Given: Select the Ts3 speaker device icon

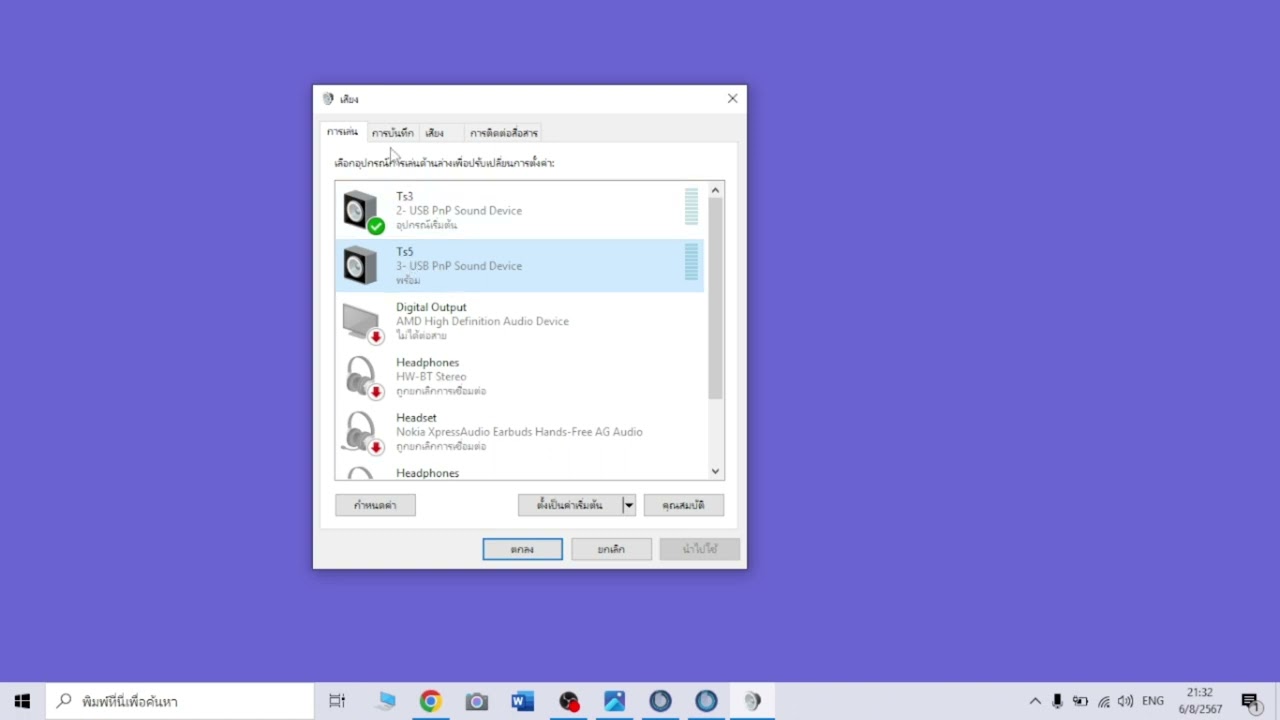Looking at the screenshot, I should click(x=362, y=211).
